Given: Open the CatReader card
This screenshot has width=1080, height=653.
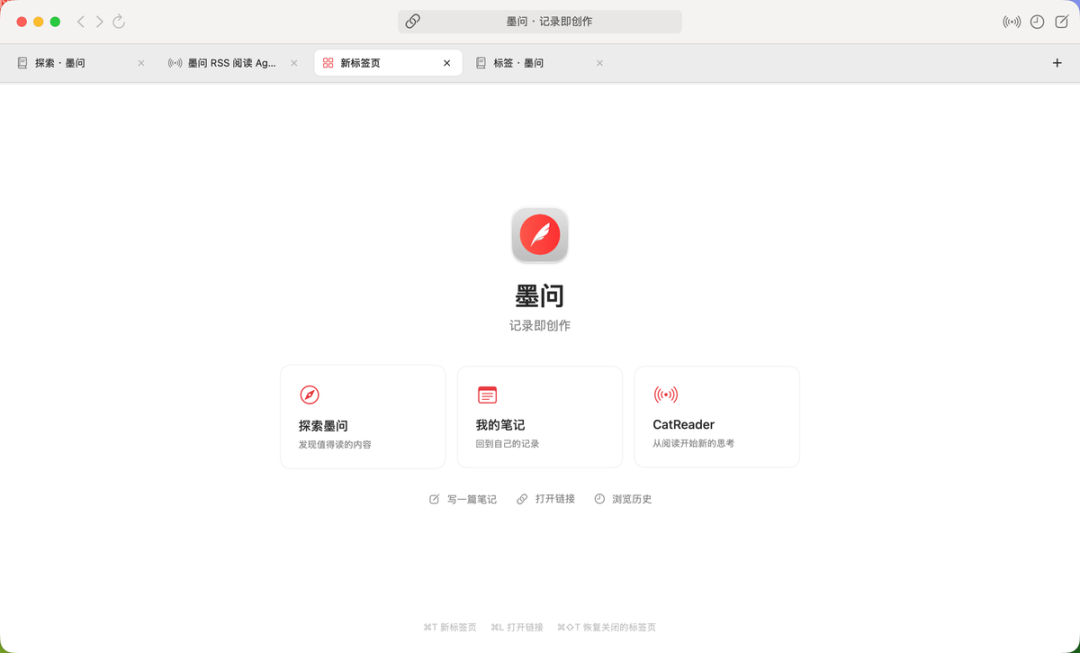Looking at the screenshot, I should [x=717, y=417].
